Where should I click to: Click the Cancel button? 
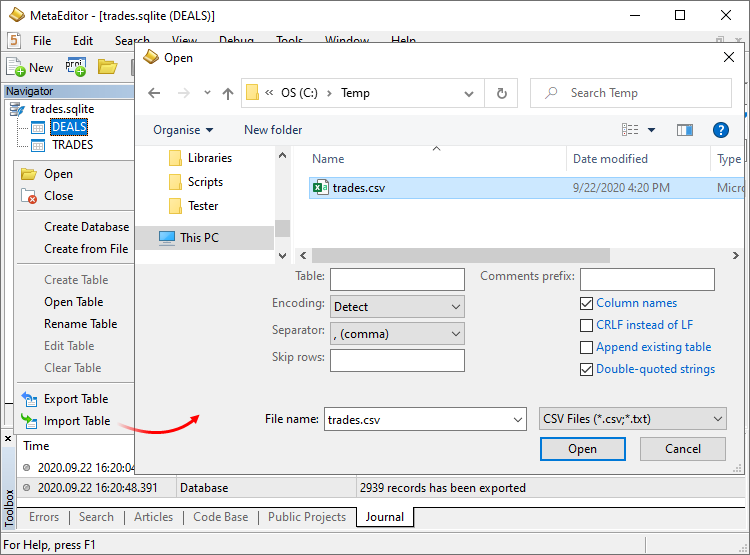click(x=683, y=449)
